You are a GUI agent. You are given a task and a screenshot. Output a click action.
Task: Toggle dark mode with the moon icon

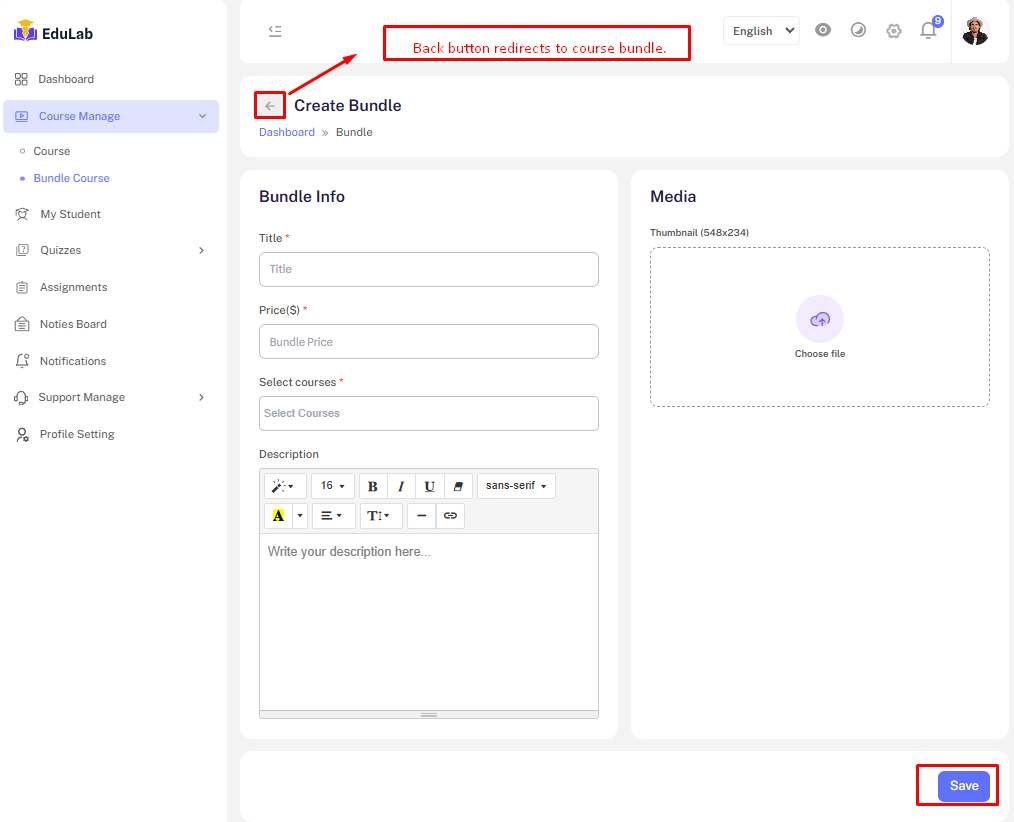coord(858,30)
